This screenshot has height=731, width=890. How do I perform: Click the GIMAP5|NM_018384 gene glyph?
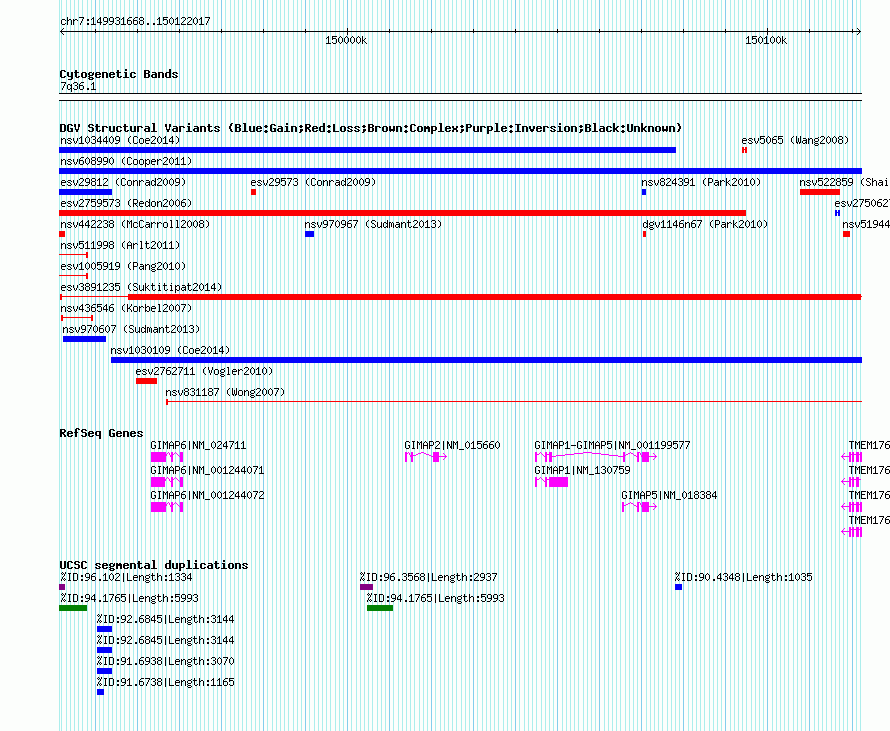[x=640, y=507]
